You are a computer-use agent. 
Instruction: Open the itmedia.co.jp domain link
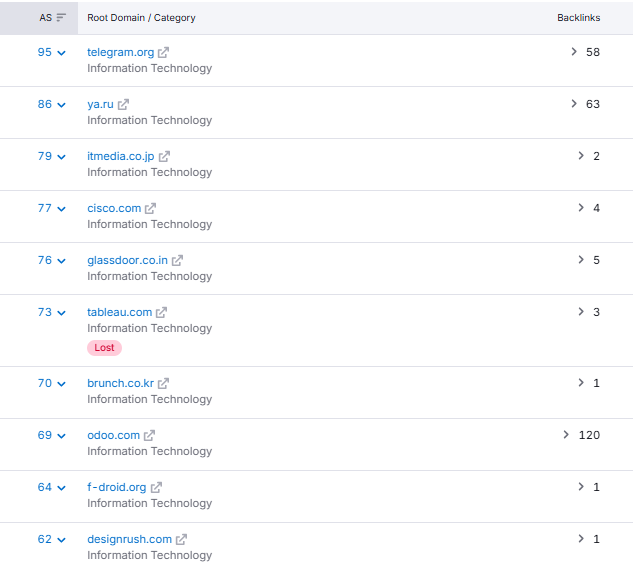(121, 157)
